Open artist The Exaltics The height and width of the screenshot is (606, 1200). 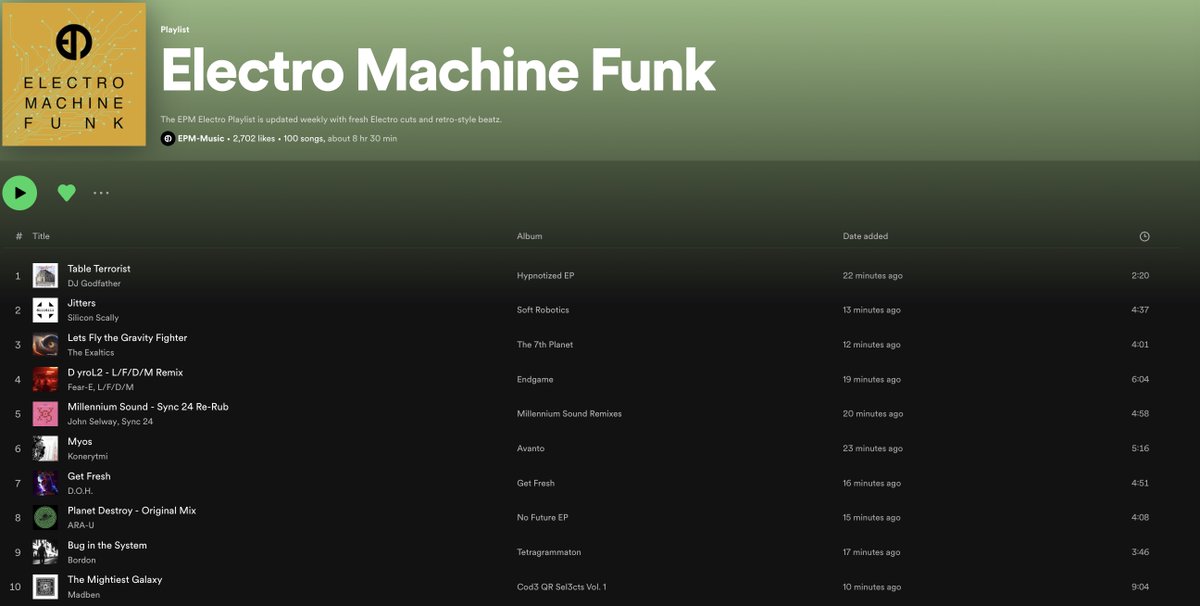click(91, 352)
